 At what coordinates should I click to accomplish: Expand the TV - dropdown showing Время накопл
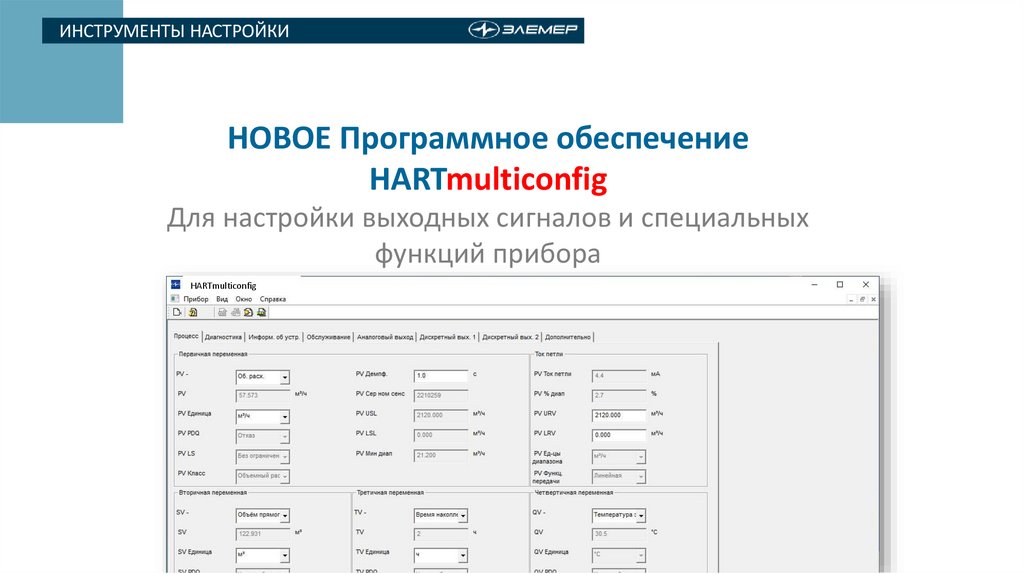[441, 515]
